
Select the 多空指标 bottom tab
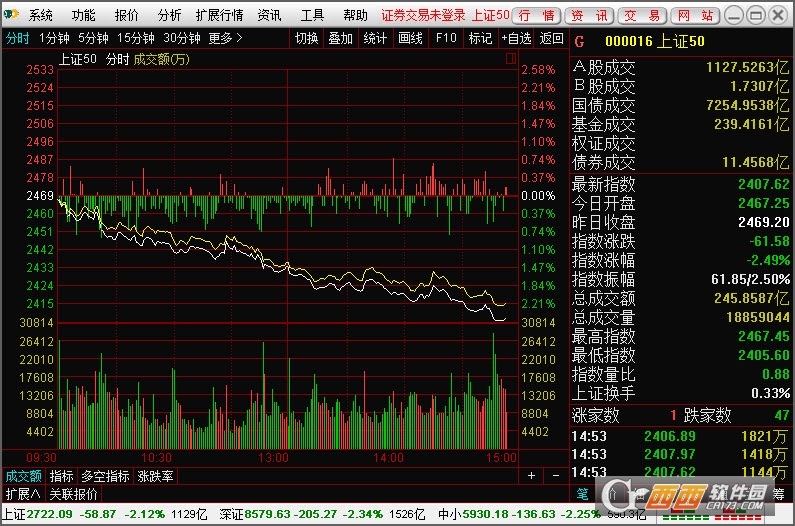pyautogui.click(x=105, y=476)
